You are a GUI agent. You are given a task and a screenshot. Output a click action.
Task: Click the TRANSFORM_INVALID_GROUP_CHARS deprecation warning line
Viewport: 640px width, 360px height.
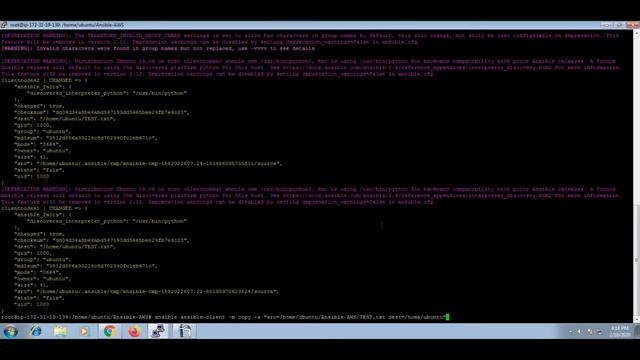310,39
